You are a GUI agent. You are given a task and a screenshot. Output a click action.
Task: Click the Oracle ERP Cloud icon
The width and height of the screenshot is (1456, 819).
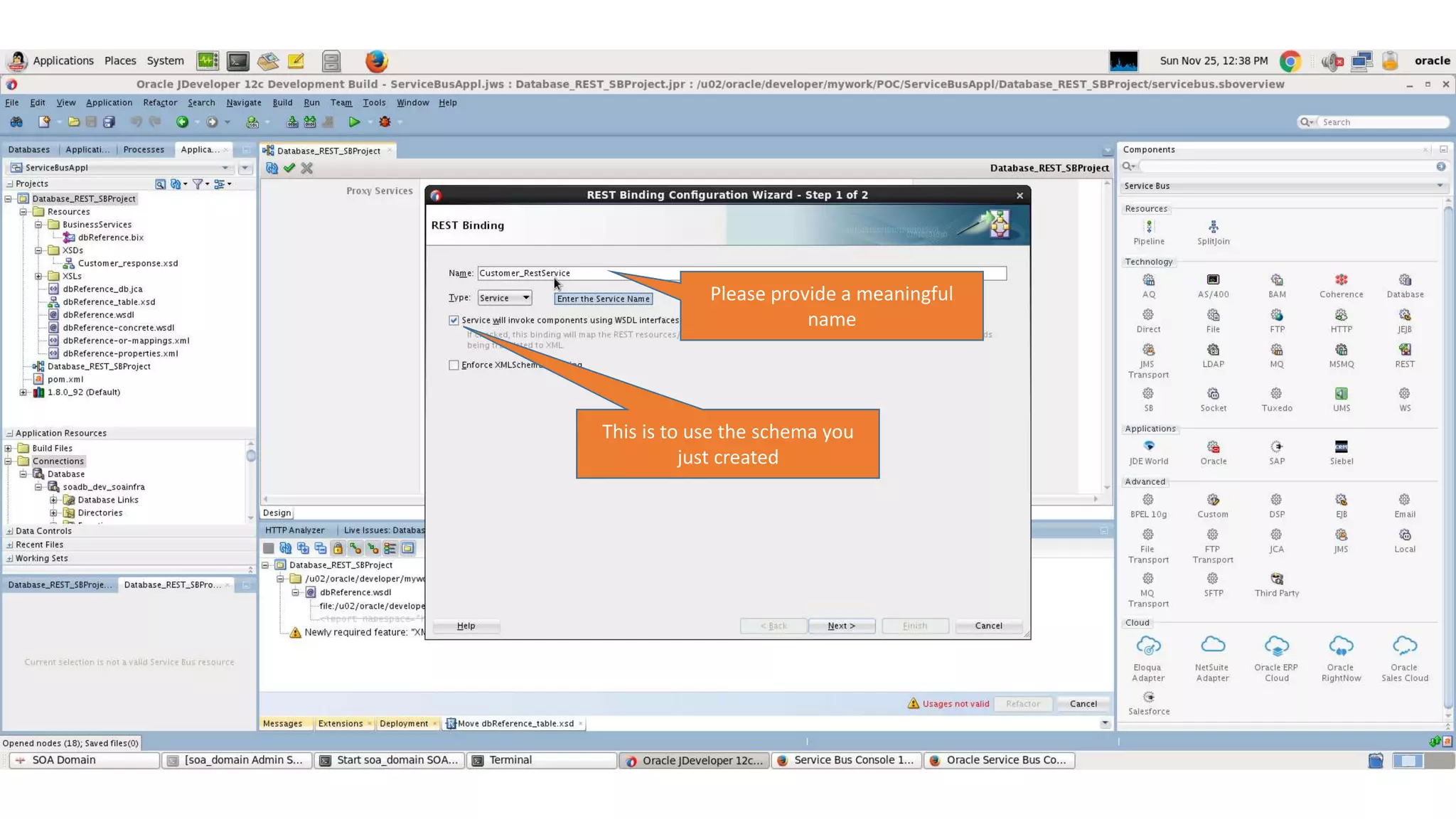point(1276,646)
